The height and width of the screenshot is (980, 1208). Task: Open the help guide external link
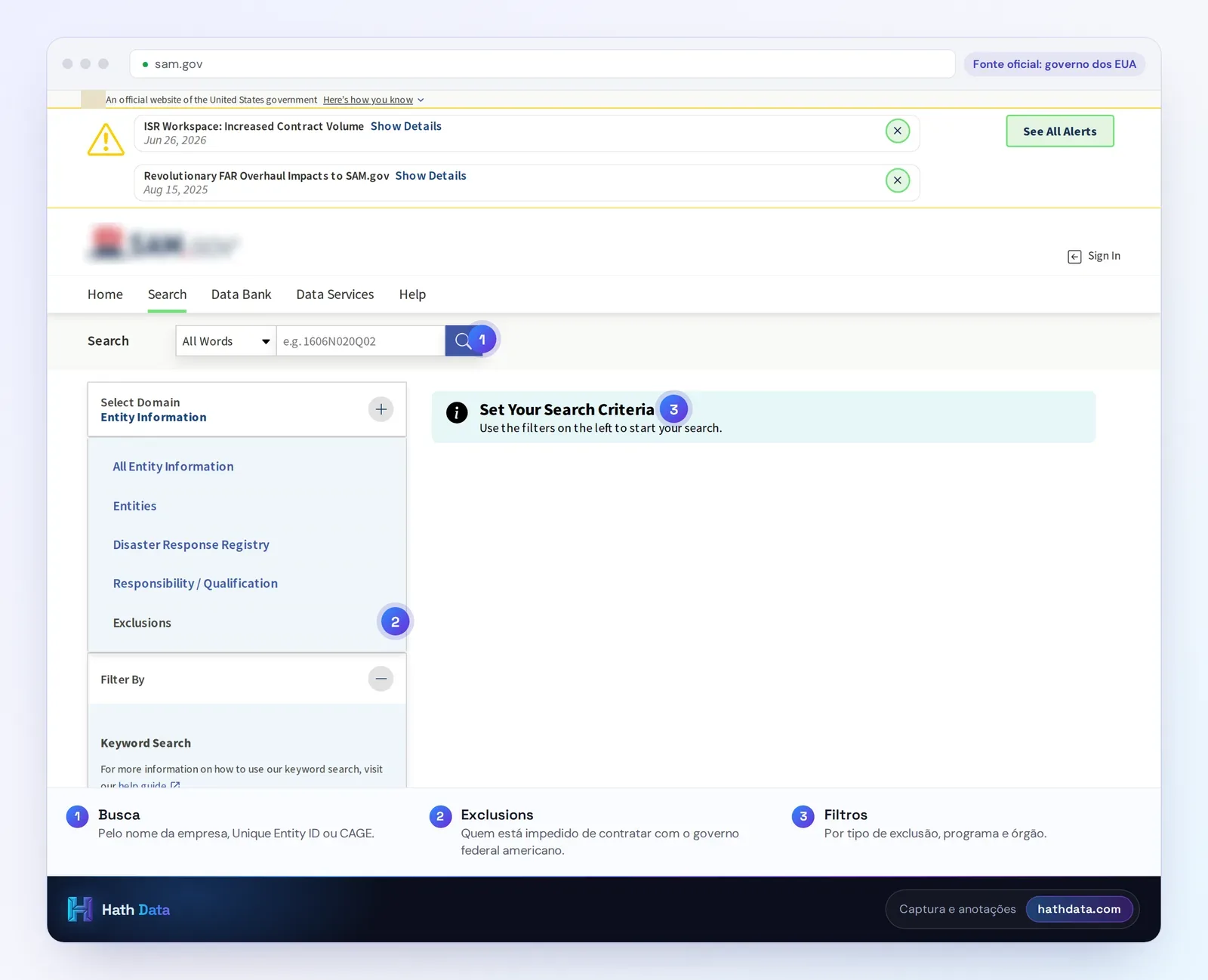(x=149, y=784)
